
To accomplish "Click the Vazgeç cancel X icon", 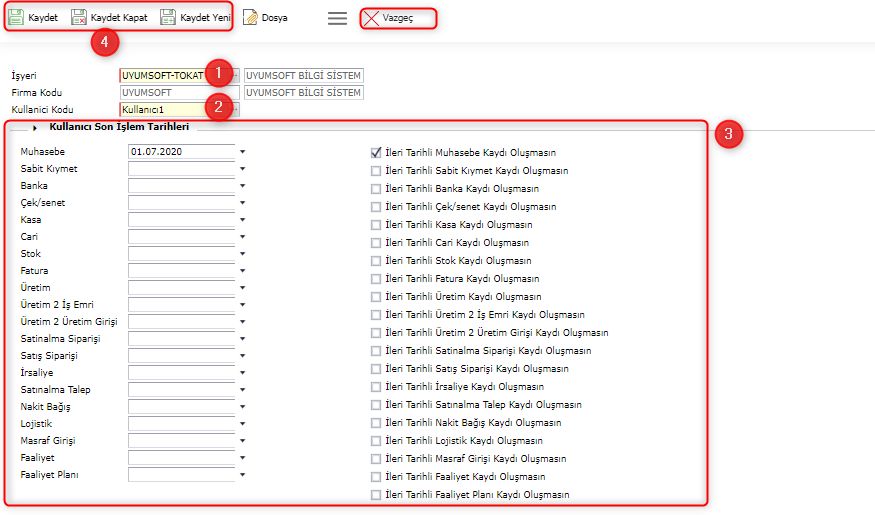I will coord(371,18).
